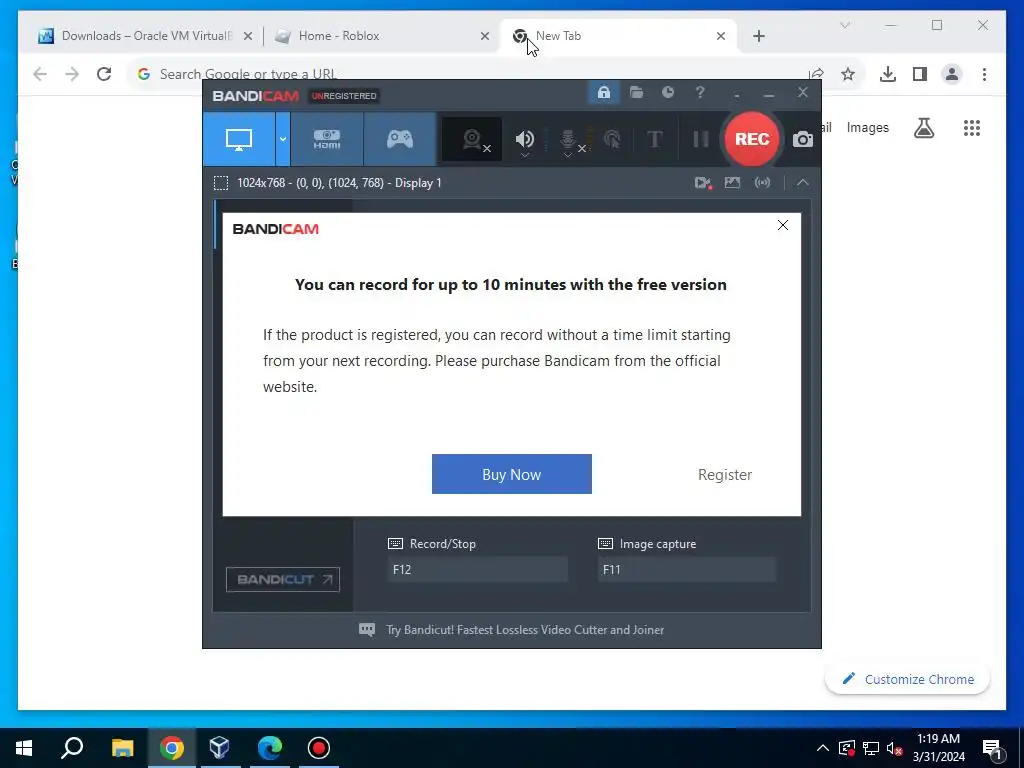Toggle the mouse click effect icon

[613, 139]
